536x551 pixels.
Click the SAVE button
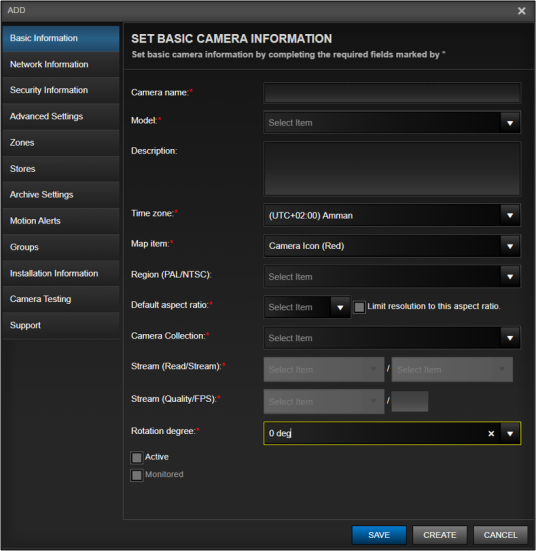[379, 535]
